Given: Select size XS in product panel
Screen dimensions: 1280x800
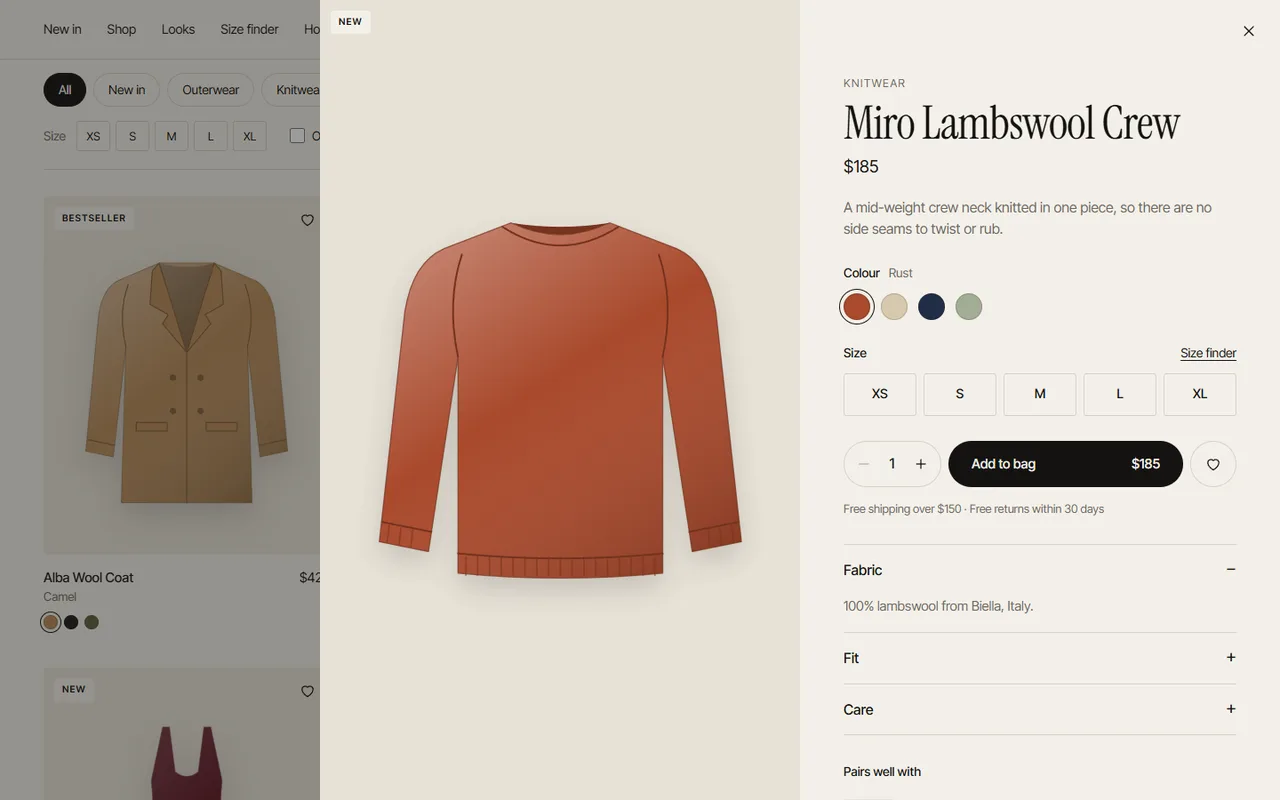Looking at the screenshot, I should point(880,394).
